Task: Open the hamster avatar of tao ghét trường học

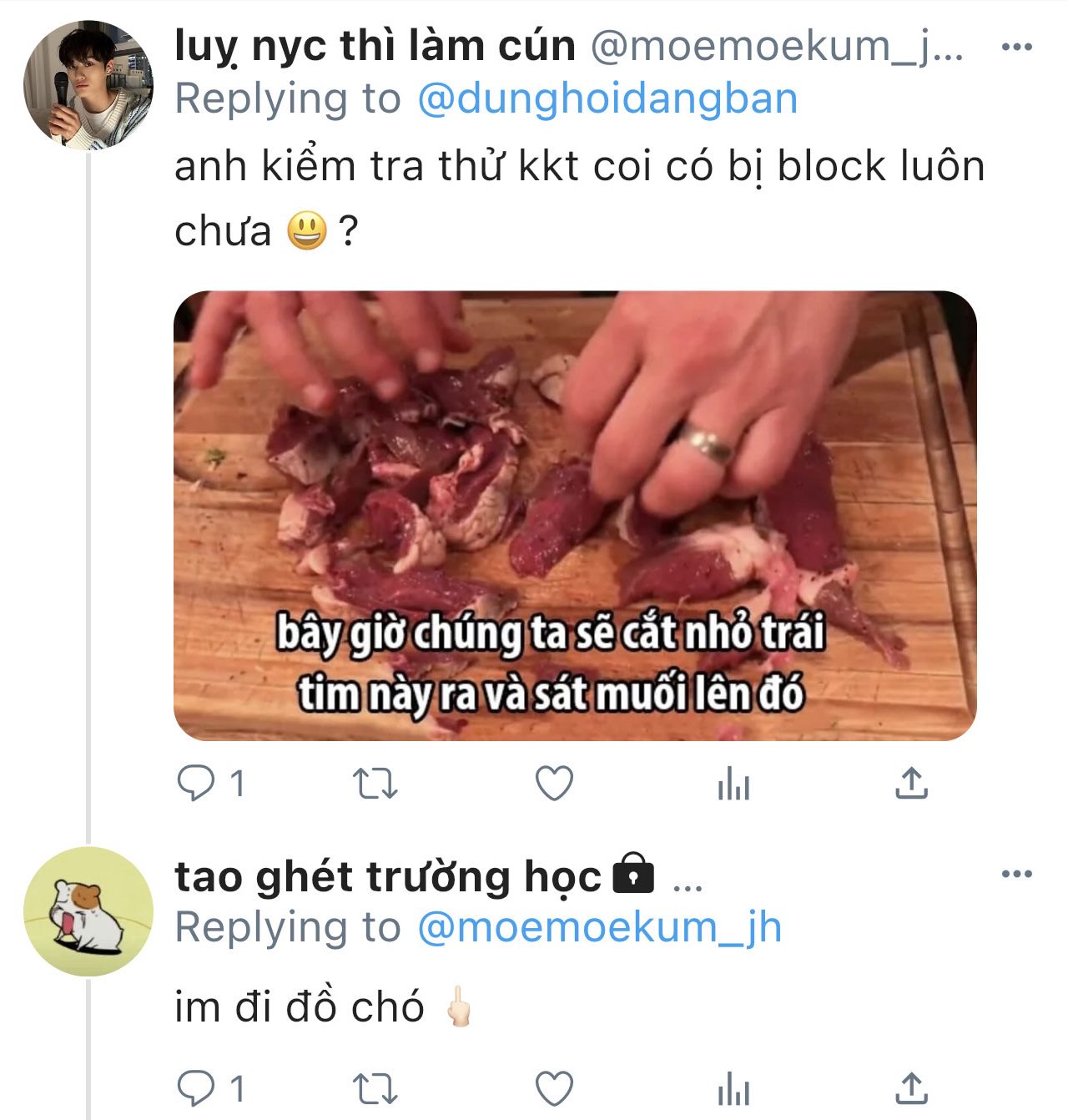Action: [88, 911]
